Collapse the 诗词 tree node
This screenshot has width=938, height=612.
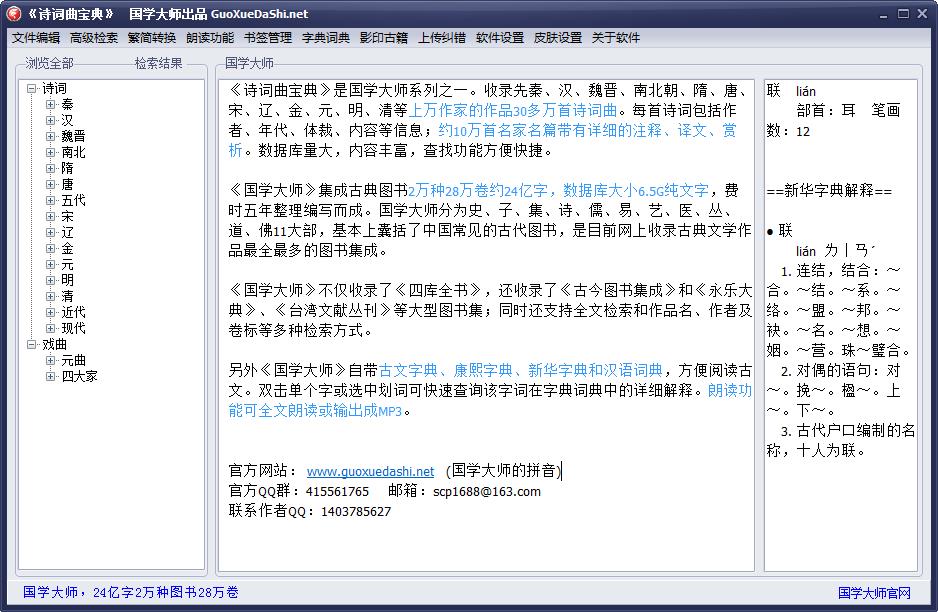click(x=32, y=89)
